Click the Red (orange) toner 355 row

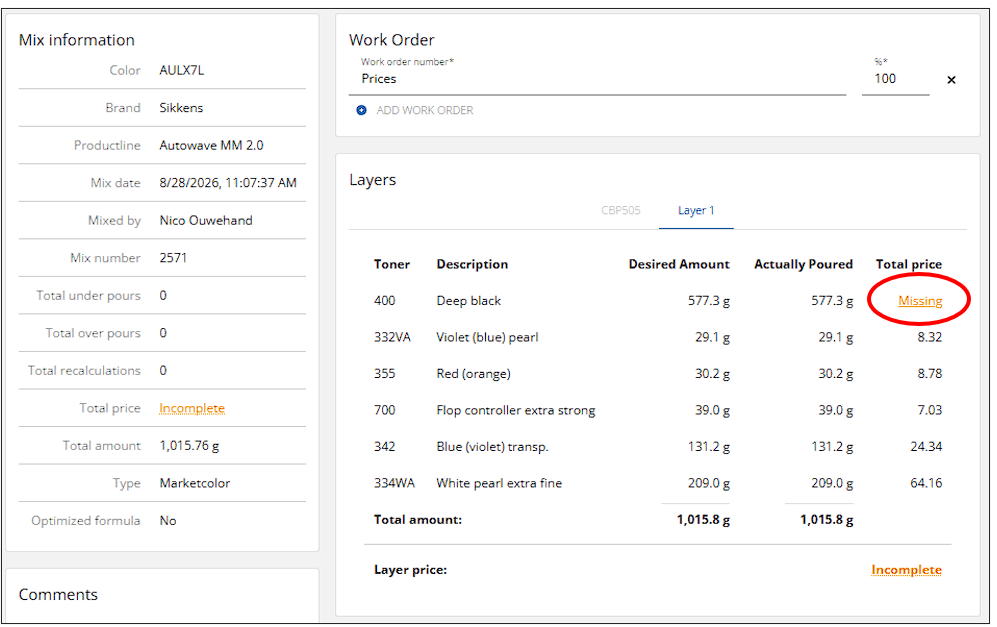(x=657, y=374)
